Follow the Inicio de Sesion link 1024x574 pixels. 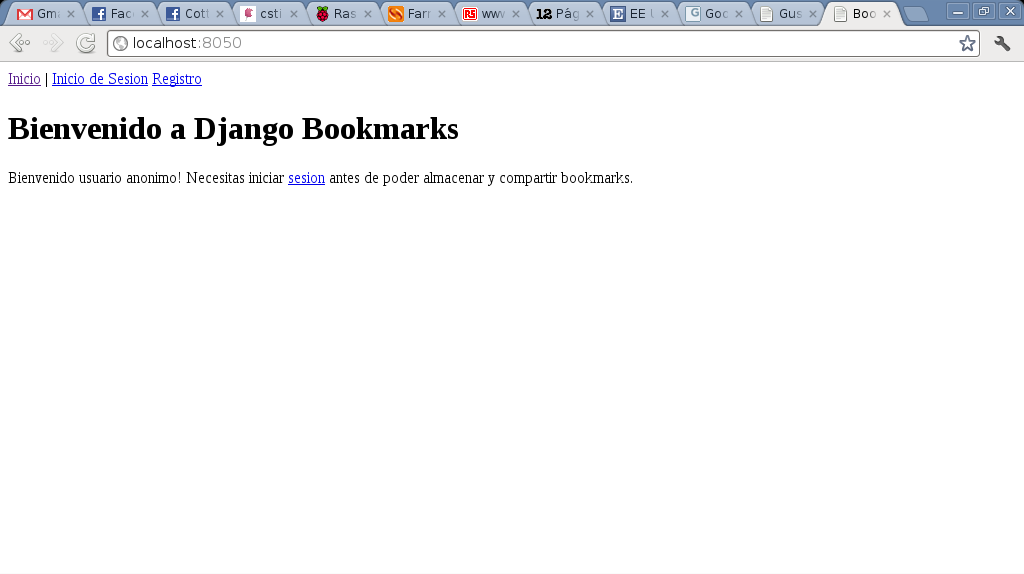pyautogui.click(x=100, y=79)
